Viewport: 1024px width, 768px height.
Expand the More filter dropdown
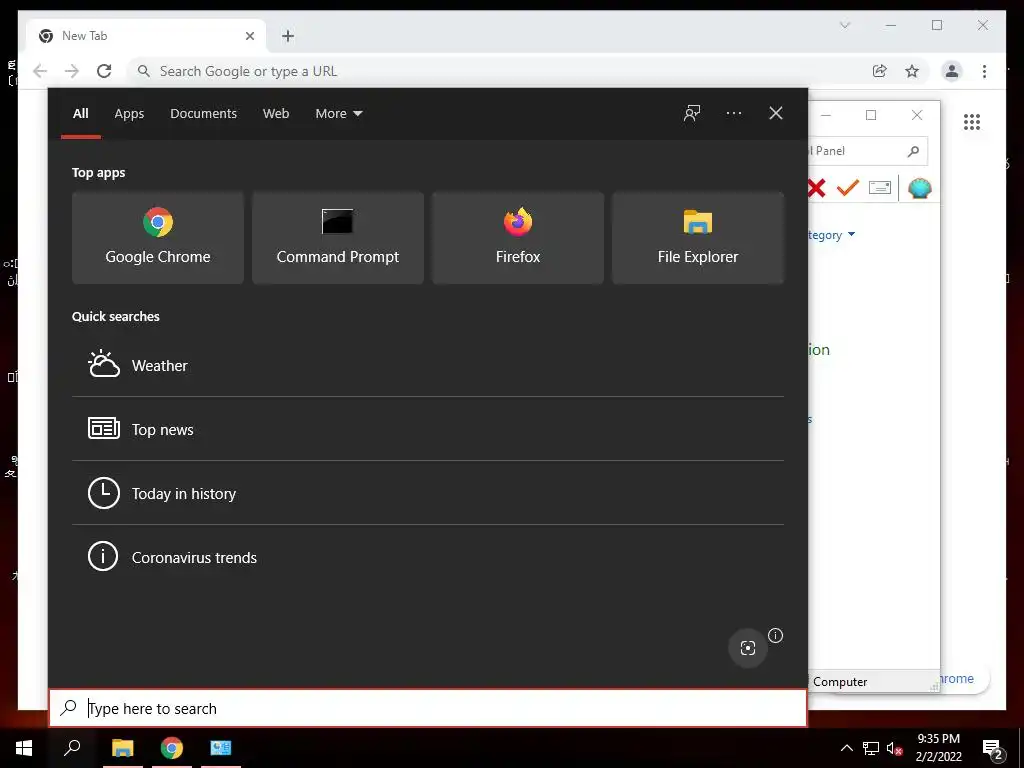pos(338,114)
